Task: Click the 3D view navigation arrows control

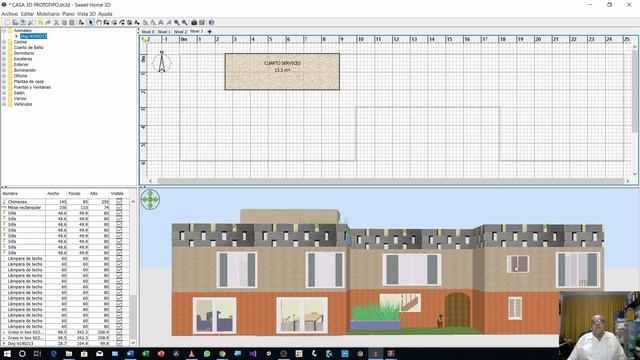Action: pyautogui.click(x=150, y=200)
